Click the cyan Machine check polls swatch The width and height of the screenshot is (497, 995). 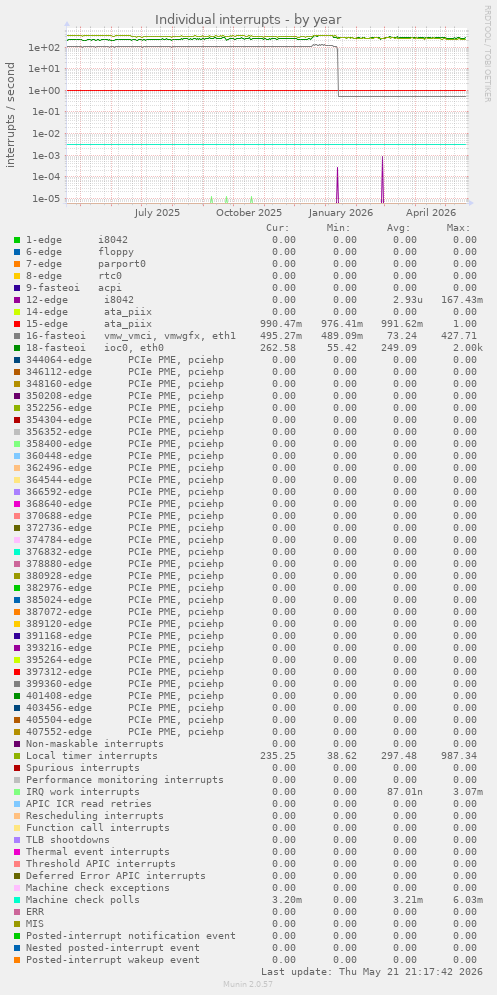coord(17,900)
